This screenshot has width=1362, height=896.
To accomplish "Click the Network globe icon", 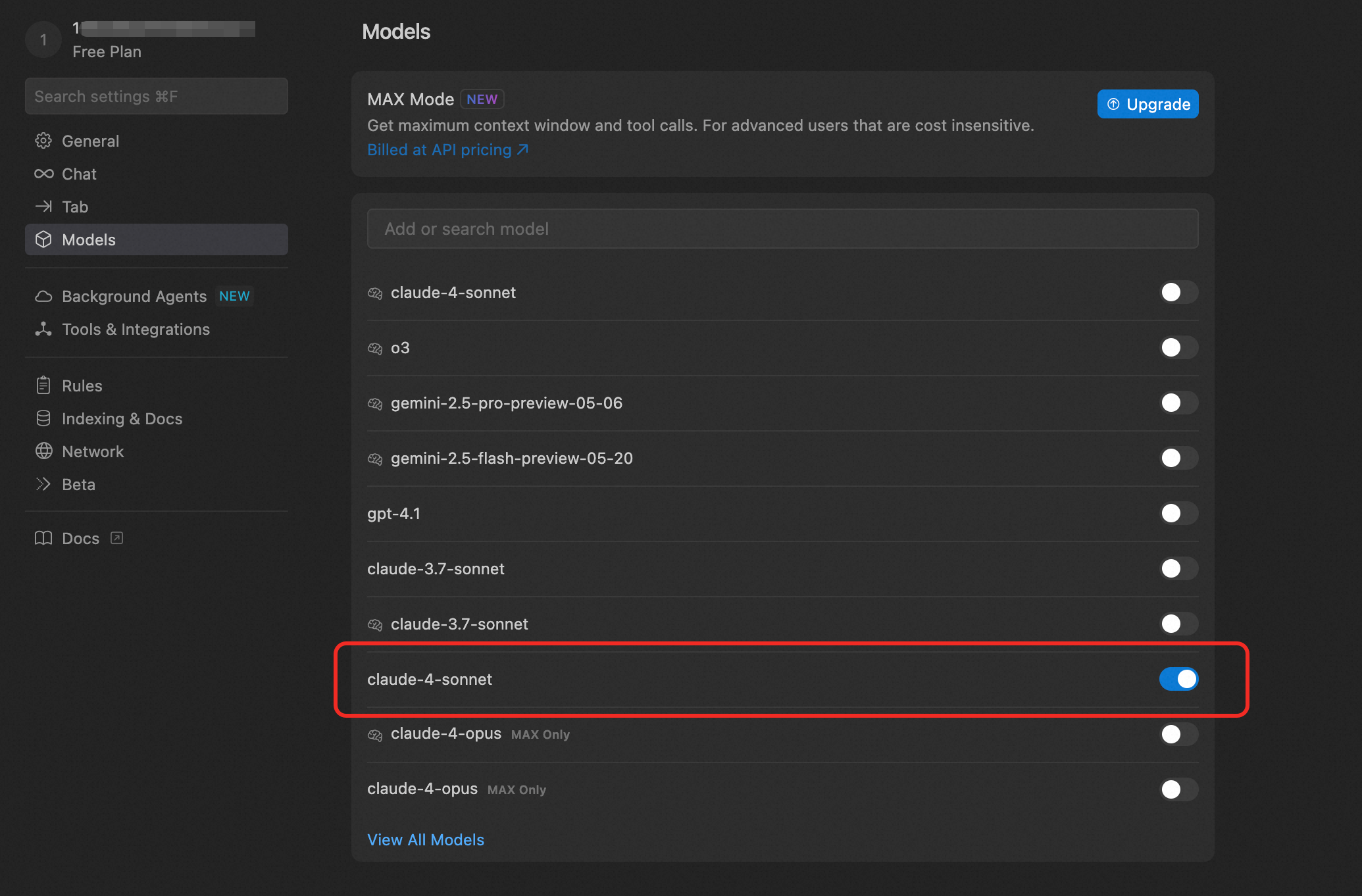I will (43, 451).
